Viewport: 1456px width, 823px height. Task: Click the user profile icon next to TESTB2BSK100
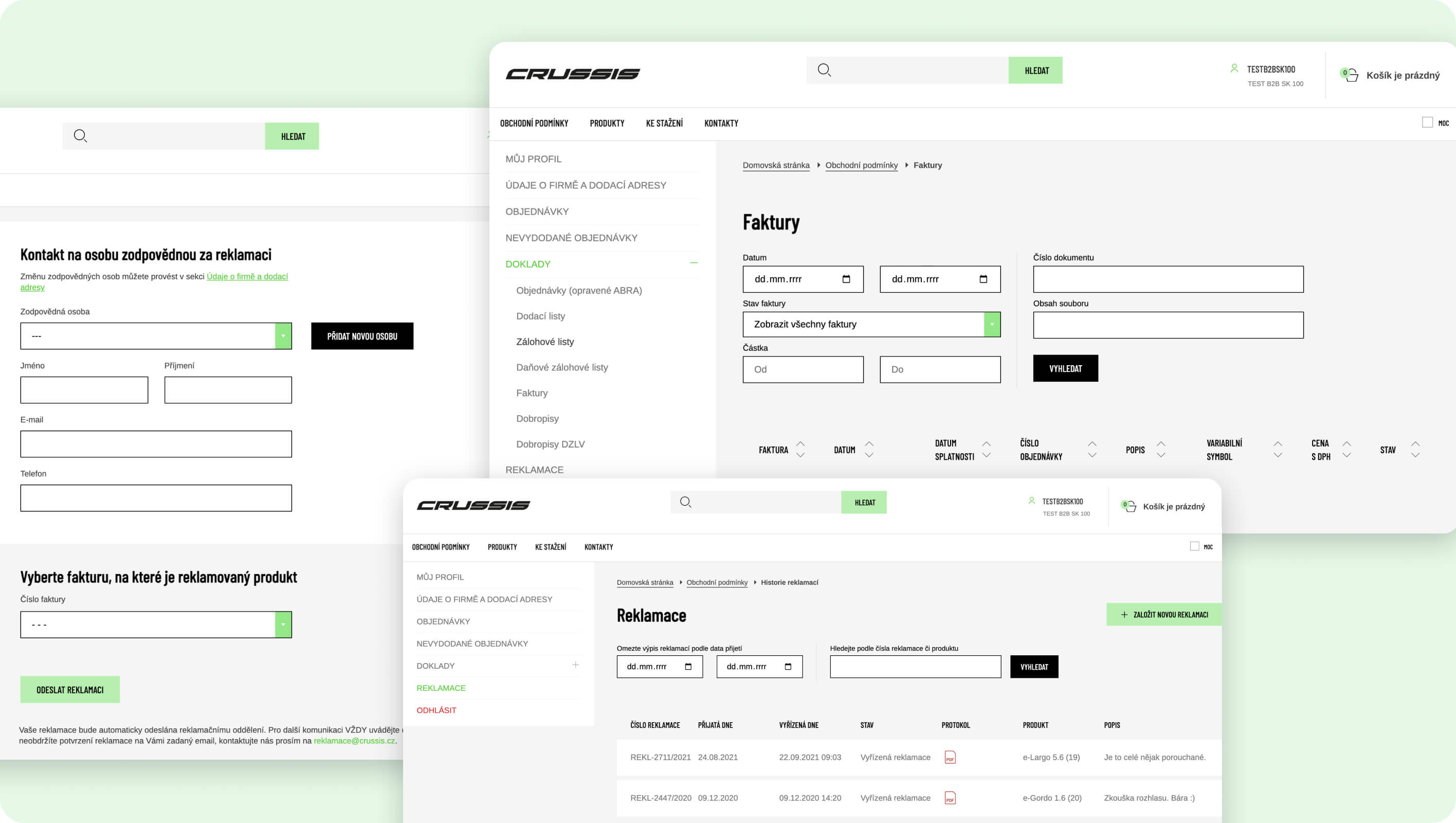1234,68
